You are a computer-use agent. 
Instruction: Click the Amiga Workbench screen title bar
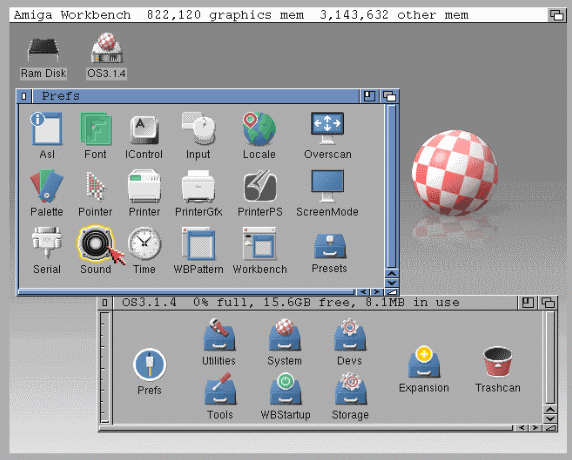point(278,15)
